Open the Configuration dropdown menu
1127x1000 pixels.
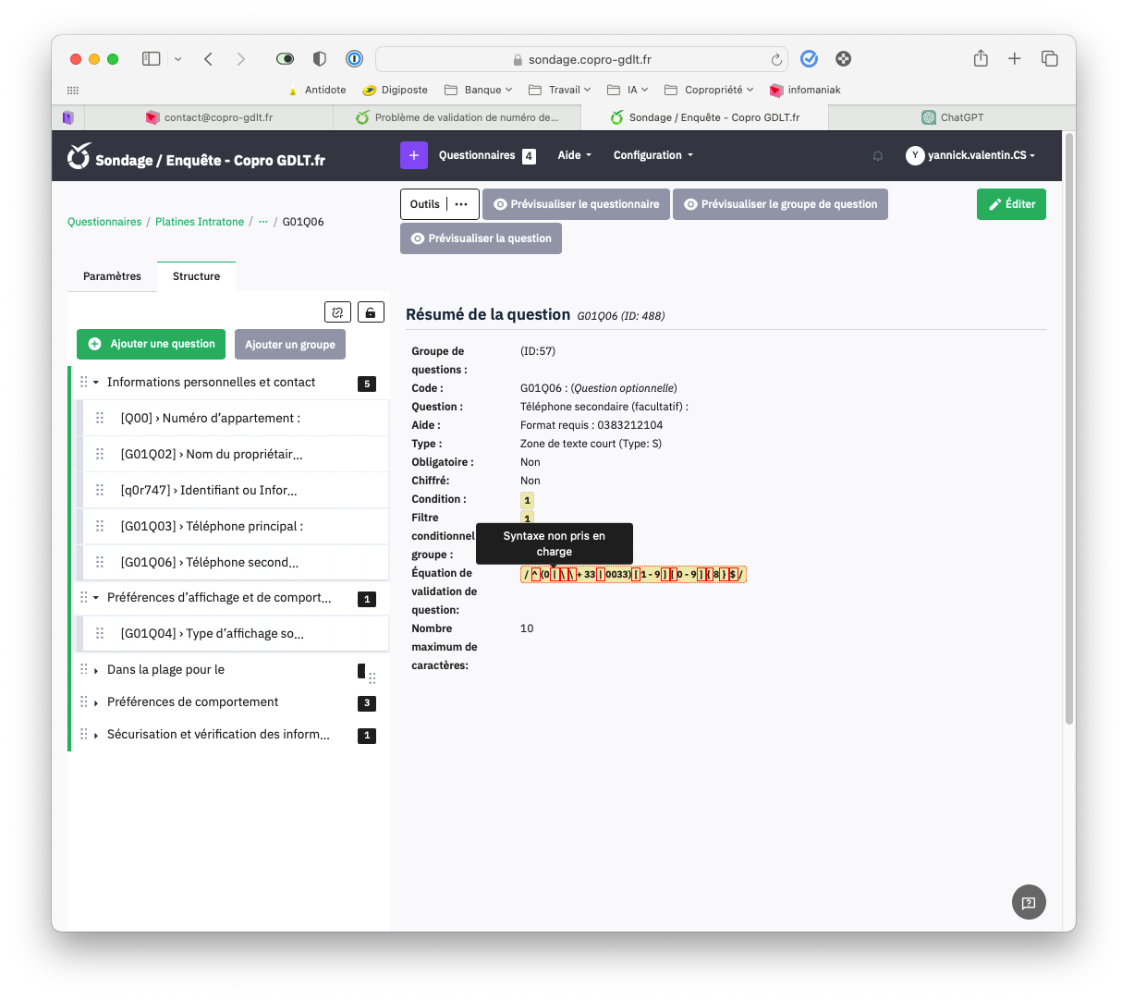click(x=652, y=156)
